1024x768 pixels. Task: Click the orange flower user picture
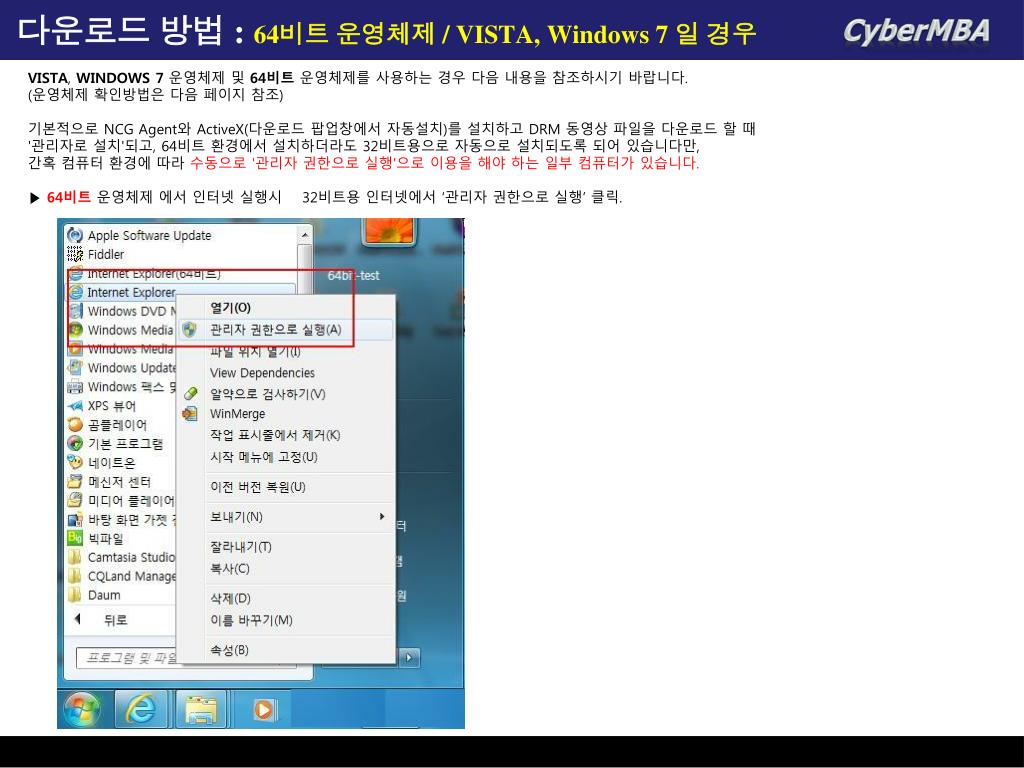pyautogui.click(x=389, y=231)
